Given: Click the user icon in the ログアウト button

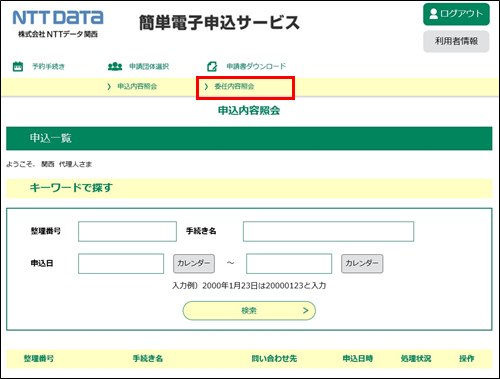Looking at the screenshot, I should [433, 14].
